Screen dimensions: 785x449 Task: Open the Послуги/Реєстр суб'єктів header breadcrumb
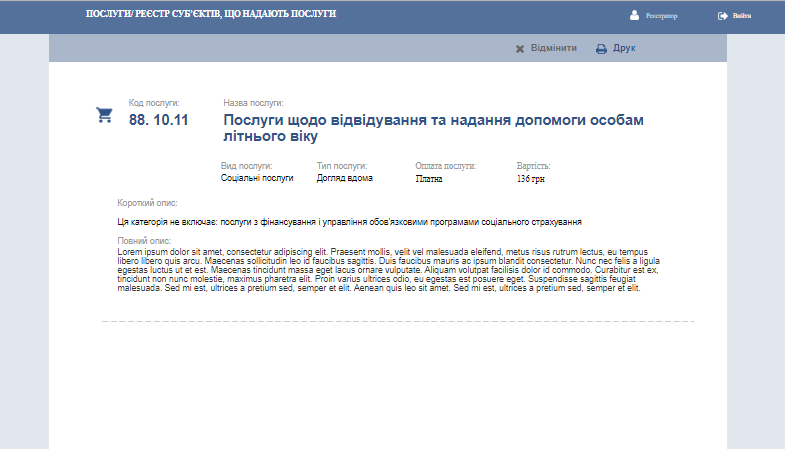pyautogui.click(x=211, y=15)
